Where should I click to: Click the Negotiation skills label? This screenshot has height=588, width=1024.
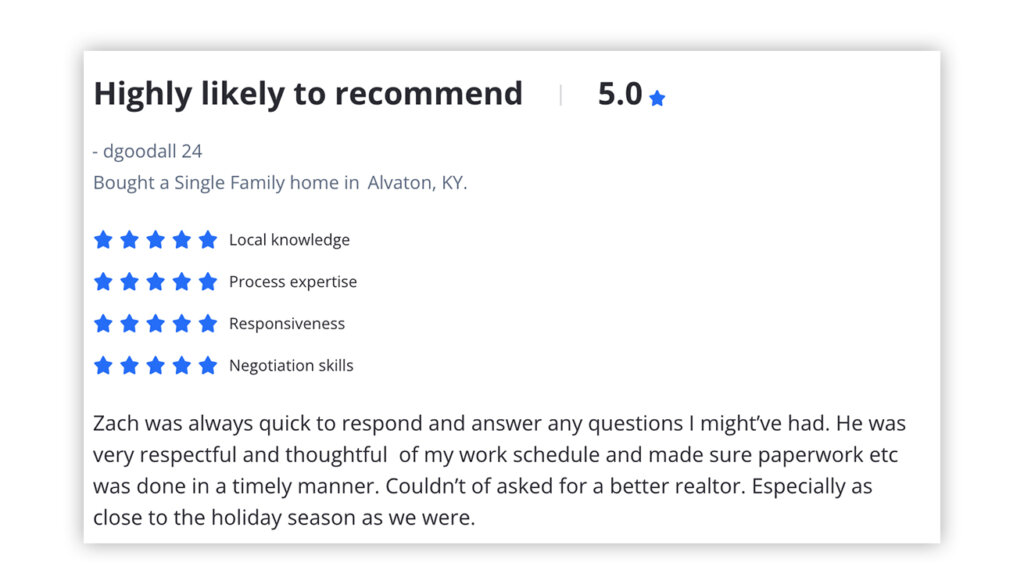coord(291,366)
